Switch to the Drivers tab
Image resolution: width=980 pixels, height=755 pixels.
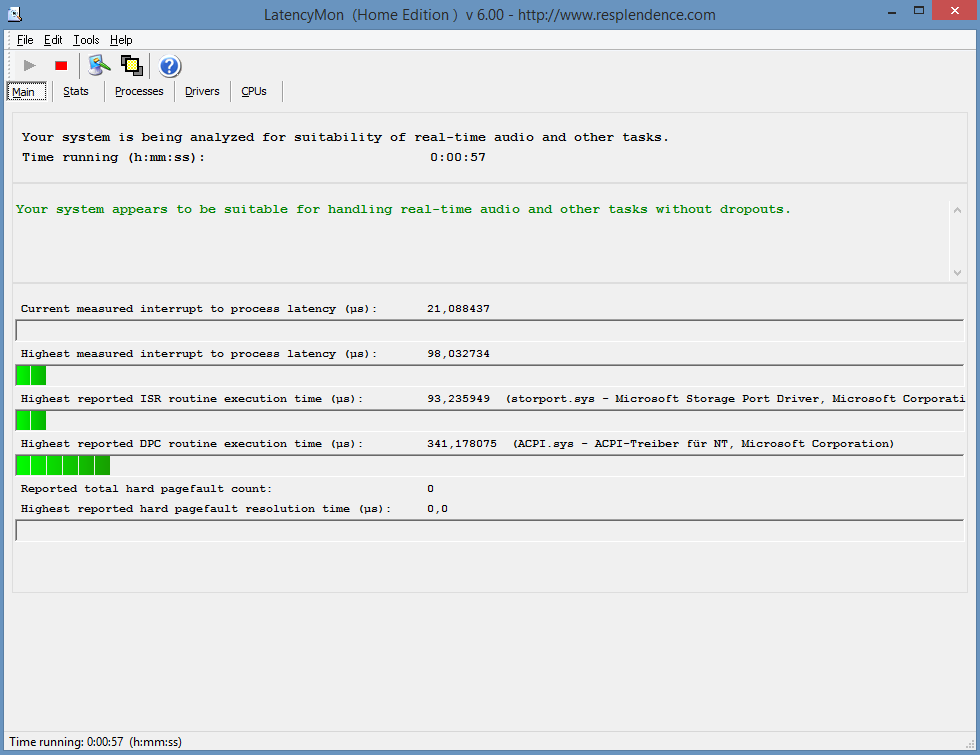click(x=202, y=91)
